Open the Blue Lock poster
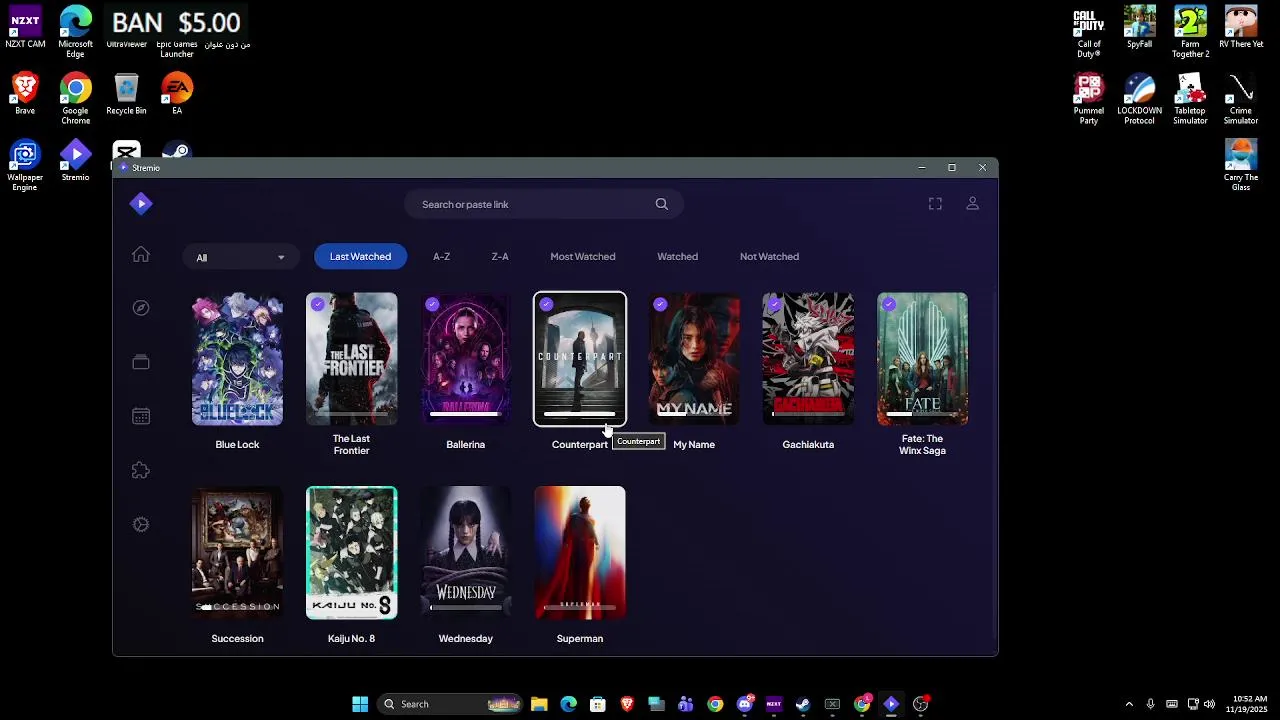 coord(237,359)
